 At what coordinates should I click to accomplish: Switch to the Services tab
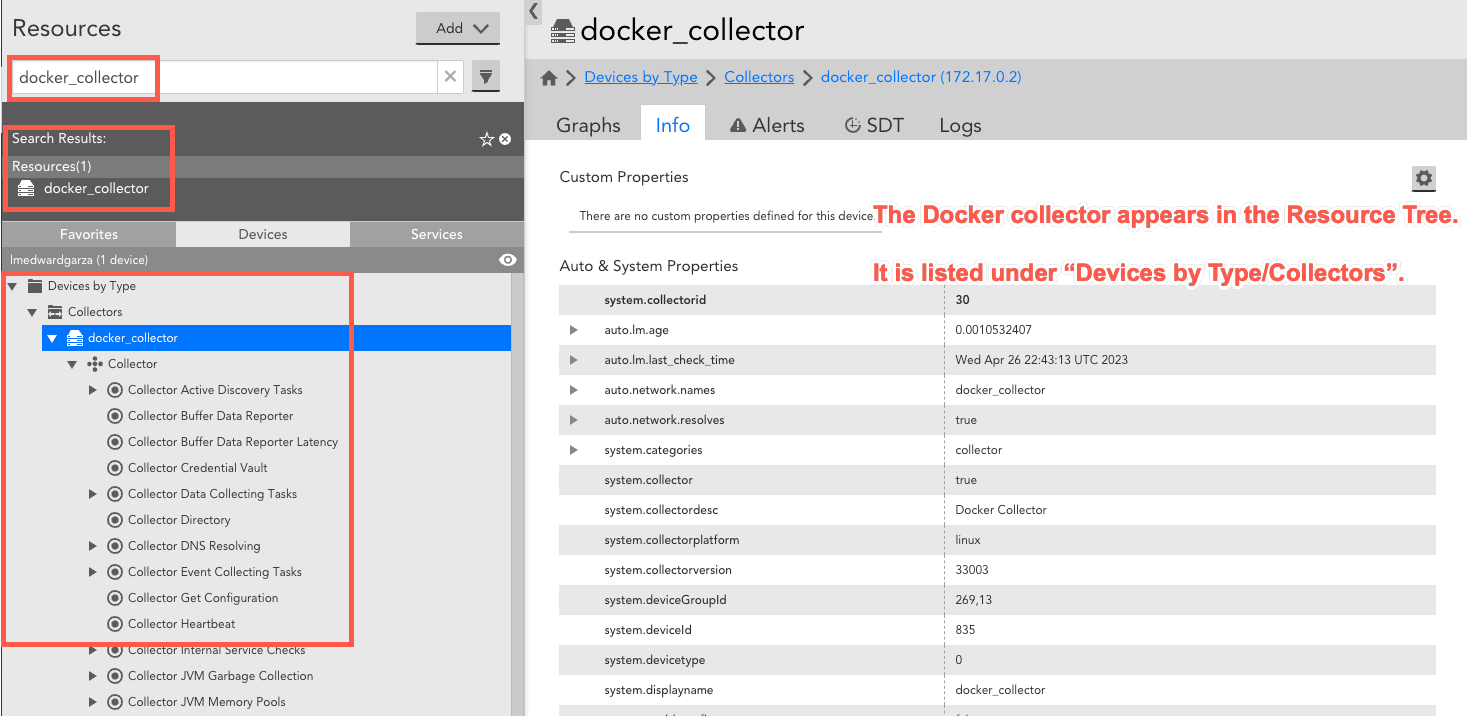click(x=437, y=234)
